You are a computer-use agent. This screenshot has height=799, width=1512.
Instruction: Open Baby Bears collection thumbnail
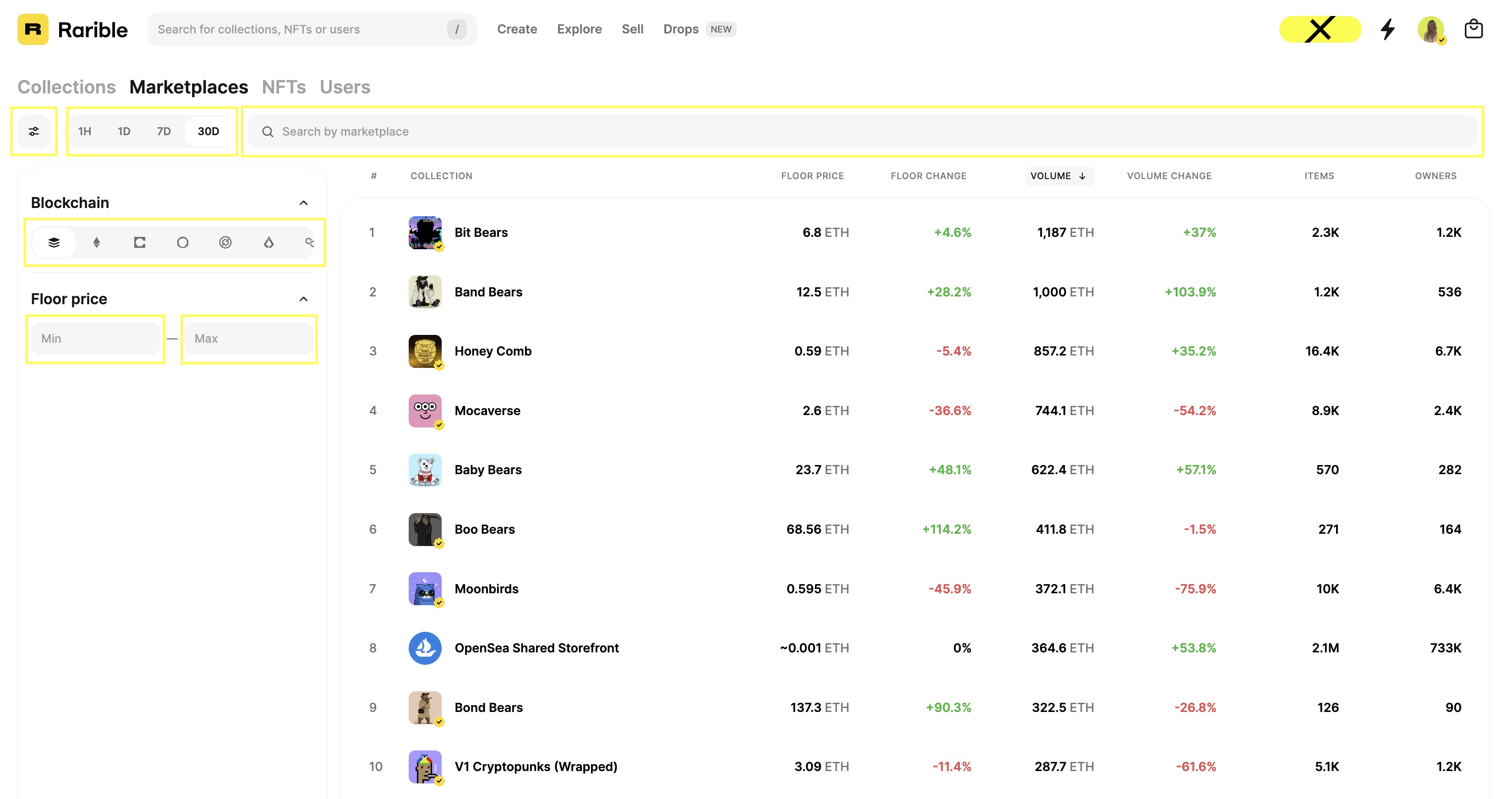[425, 470]
